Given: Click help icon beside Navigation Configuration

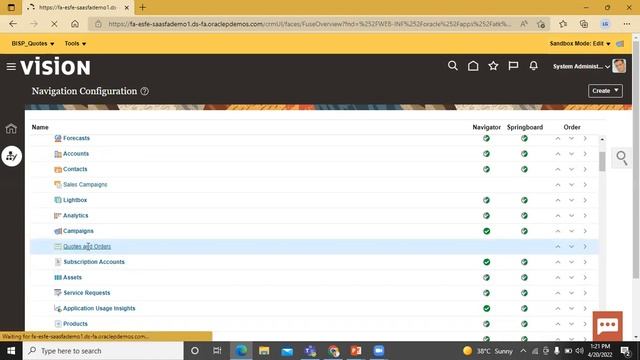Looking at the screenshot, I should tap(144, 91).
